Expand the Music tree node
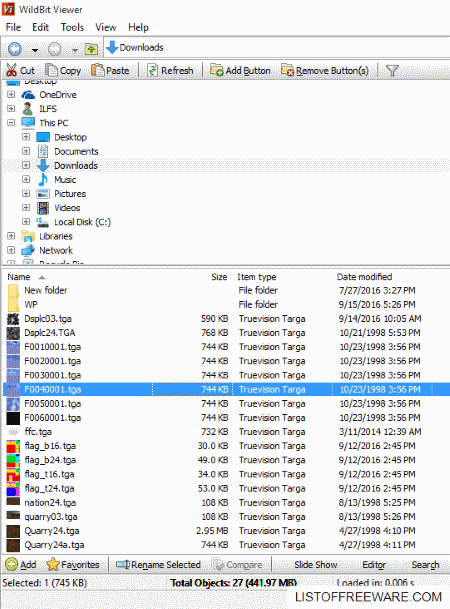The image size is (450, 609). click(26, 179)
